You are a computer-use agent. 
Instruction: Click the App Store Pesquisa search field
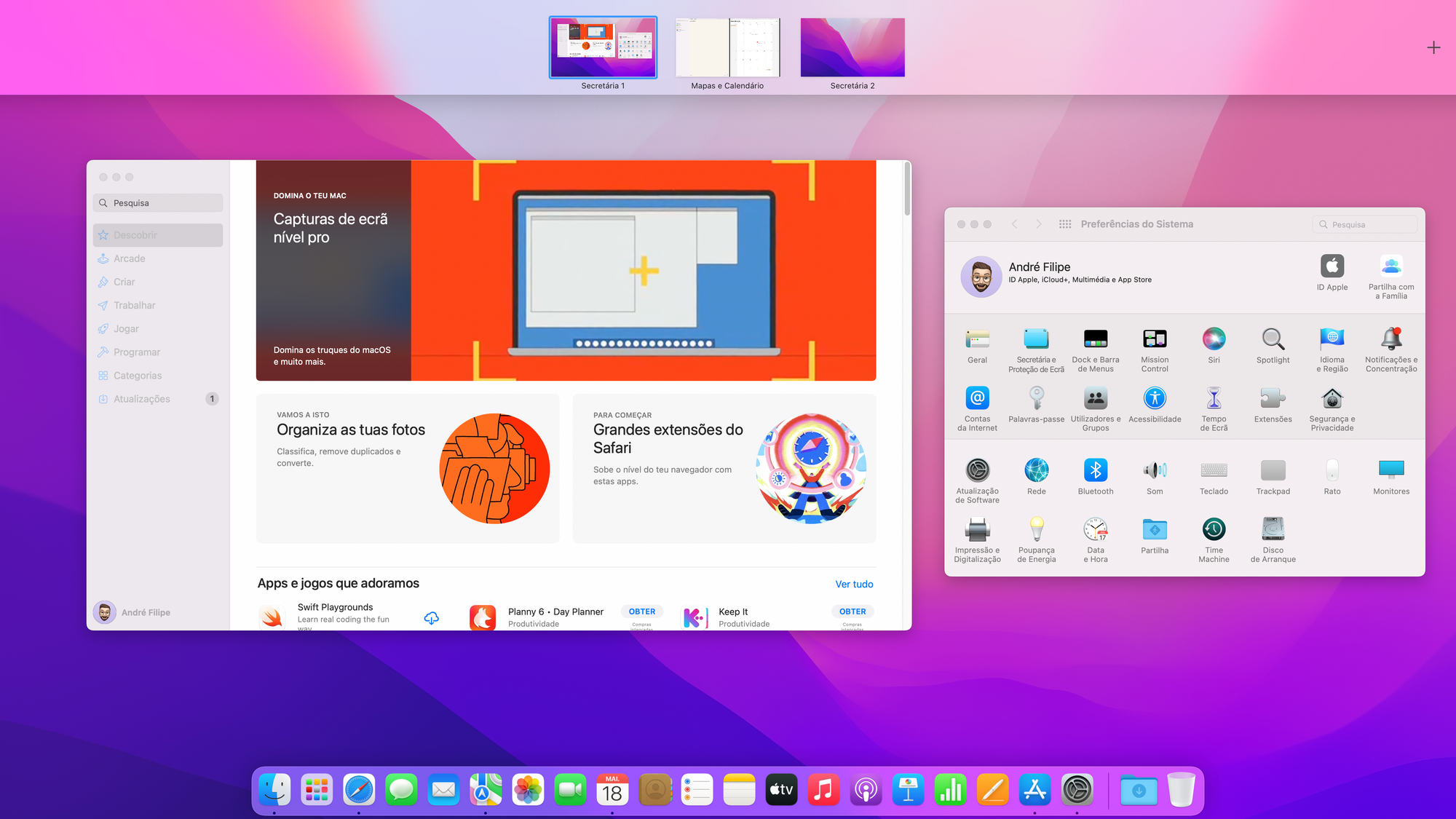pyautogui.click(x=158, y=203)
